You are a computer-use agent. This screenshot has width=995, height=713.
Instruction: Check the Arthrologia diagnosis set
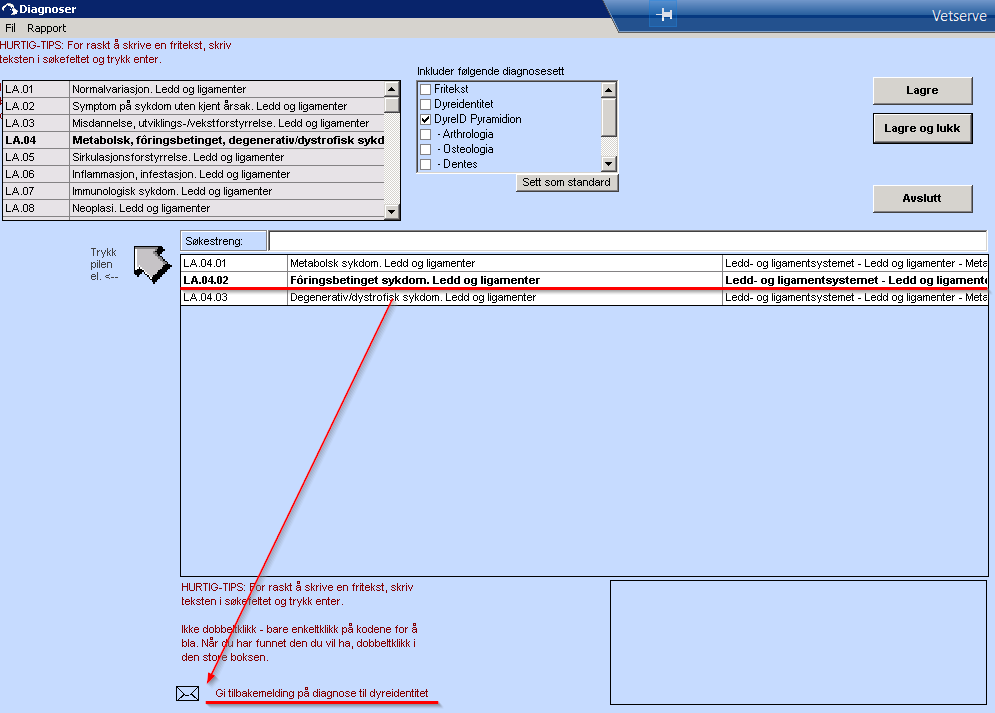[x=426, y=135]
